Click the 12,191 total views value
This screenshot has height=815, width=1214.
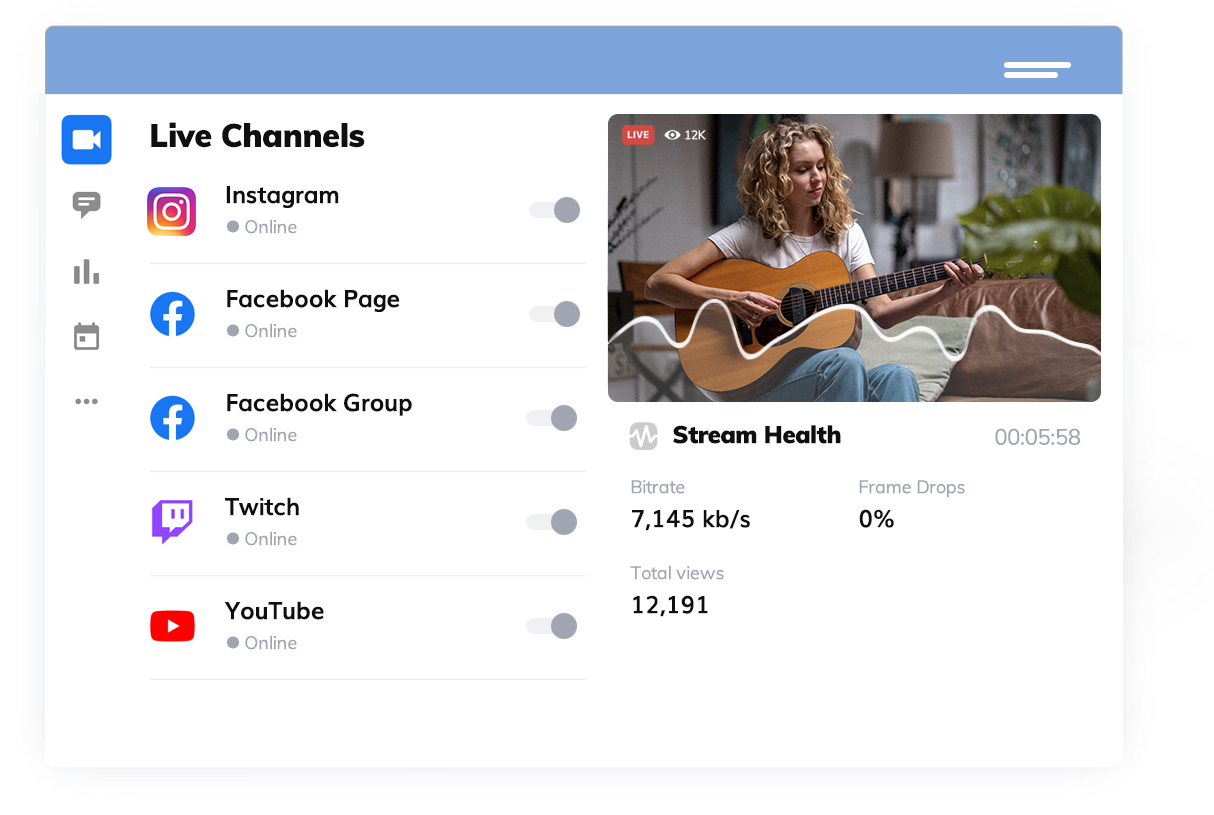670,605
